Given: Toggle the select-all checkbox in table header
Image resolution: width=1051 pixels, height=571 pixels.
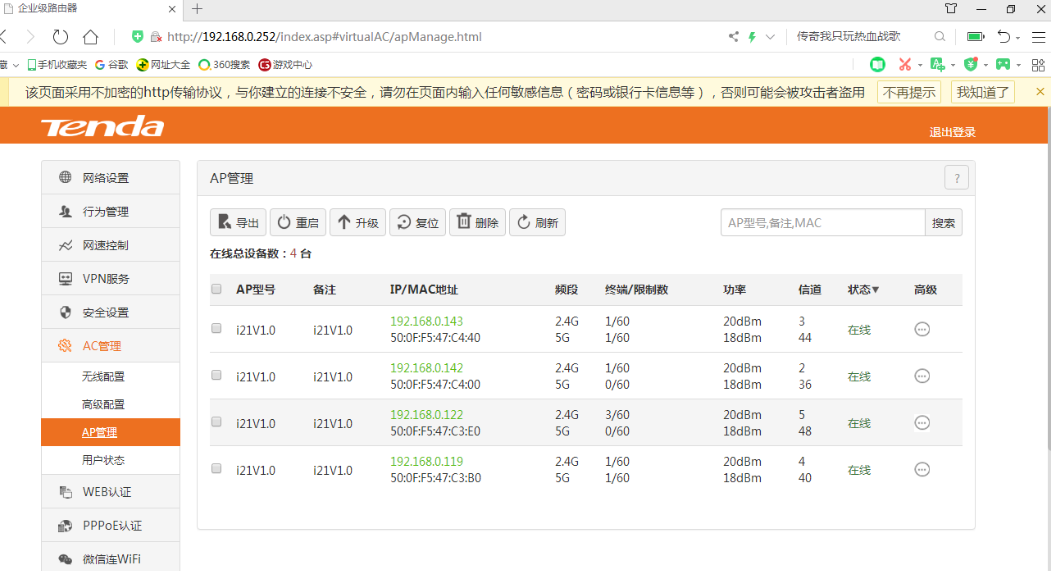Looking at the screenshot, I should [x=217, y=289].
